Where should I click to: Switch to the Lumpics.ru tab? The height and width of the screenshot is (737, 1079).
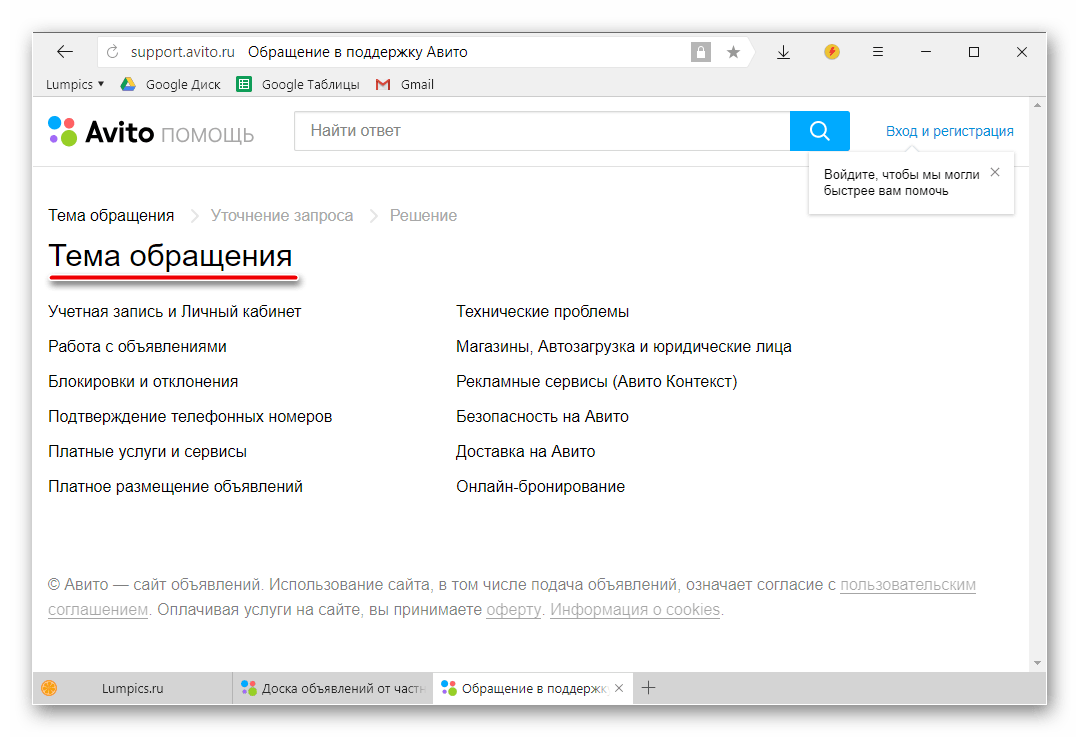tap(132, 688)
